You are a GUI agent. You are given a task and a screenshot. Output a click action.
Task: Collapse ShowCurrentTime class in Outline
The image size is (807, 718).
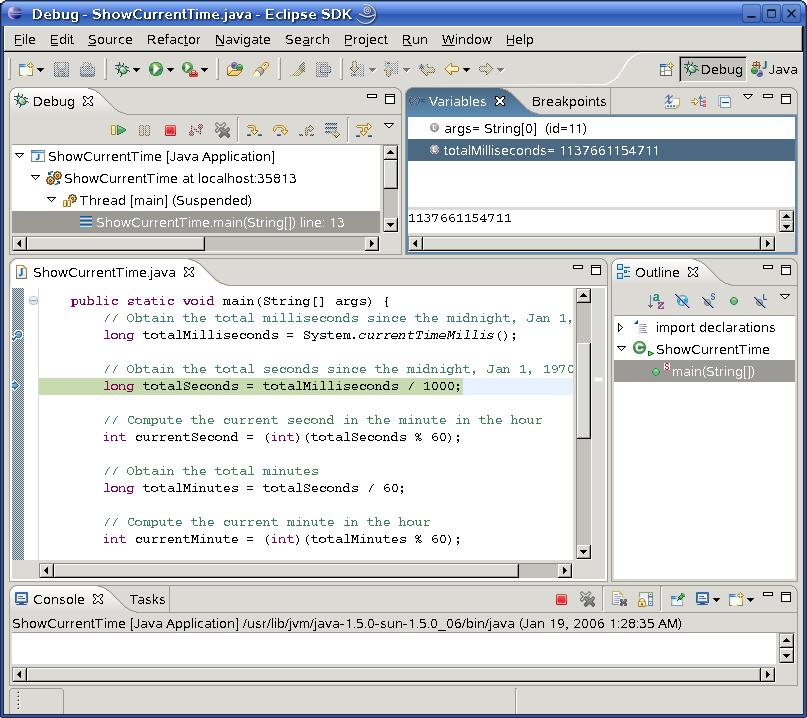pos(621,348)
